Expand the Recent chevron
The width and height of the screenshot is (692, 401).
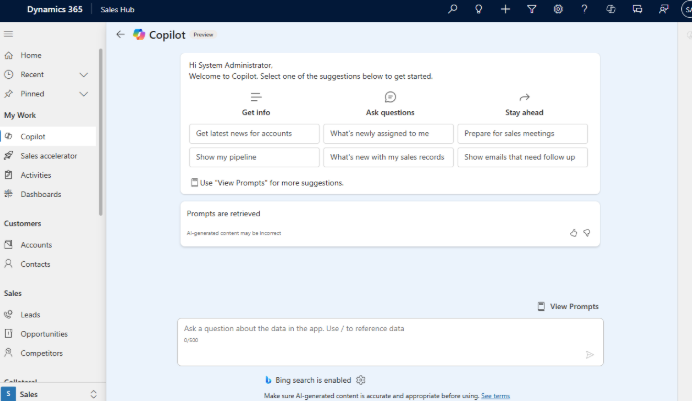pyautogui.click(x=83, y=75)
